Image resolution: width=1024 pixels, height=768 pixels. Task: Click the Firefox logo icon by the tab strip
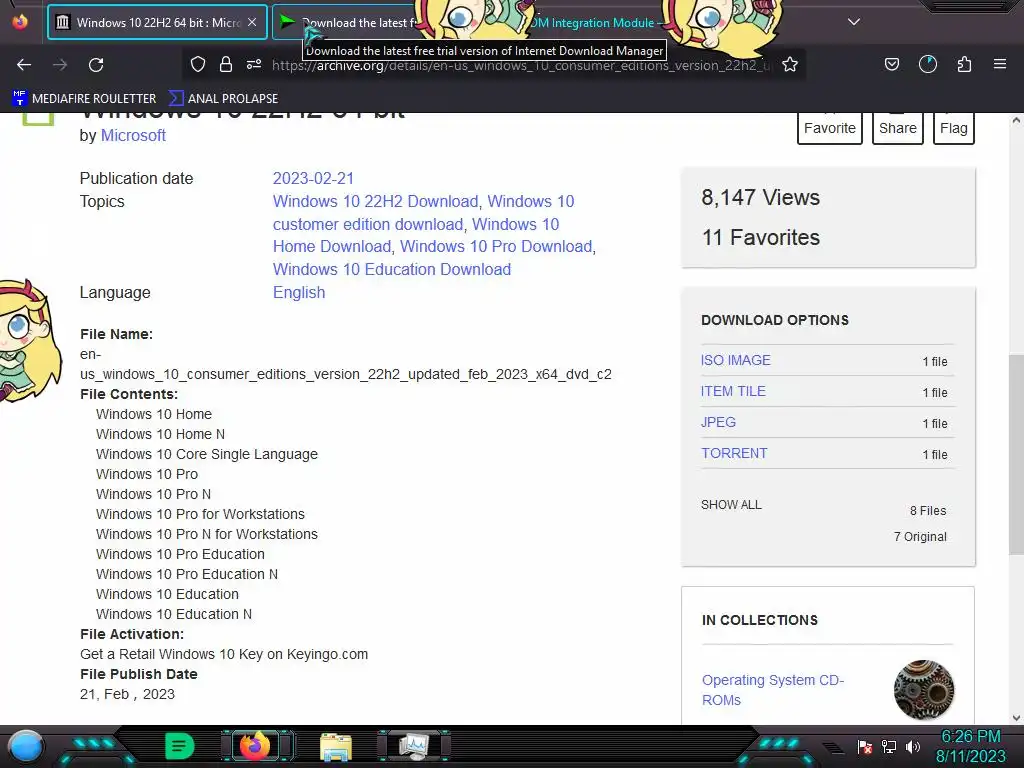click(20, 22)
